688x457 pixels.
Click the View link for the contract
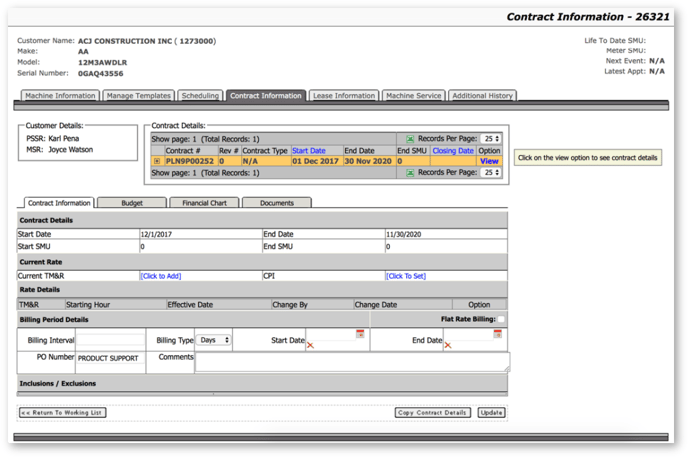pyautogui.click(x=489, y=161)
